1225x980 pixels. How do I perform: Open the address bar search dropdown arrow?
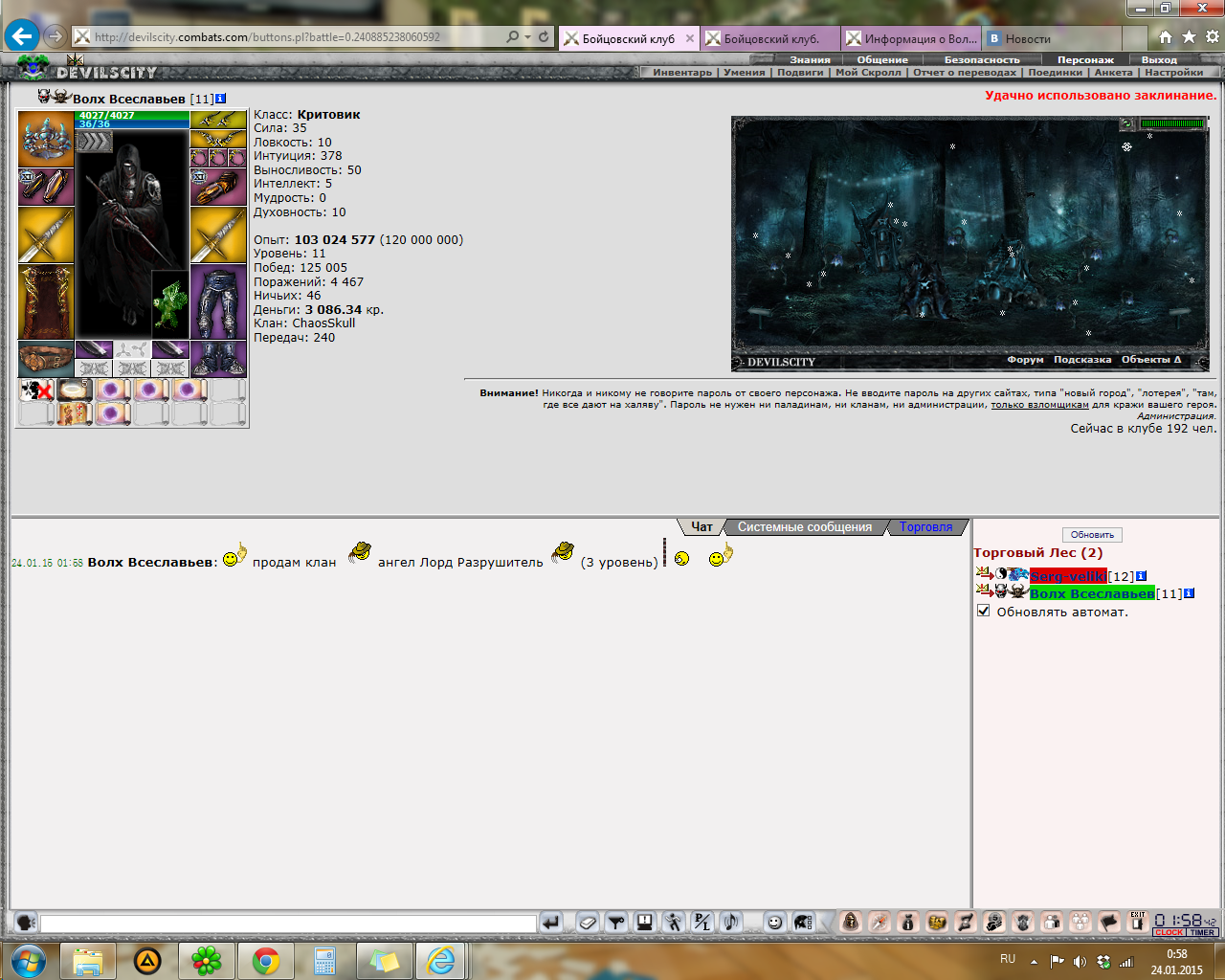tap(527, 37)
